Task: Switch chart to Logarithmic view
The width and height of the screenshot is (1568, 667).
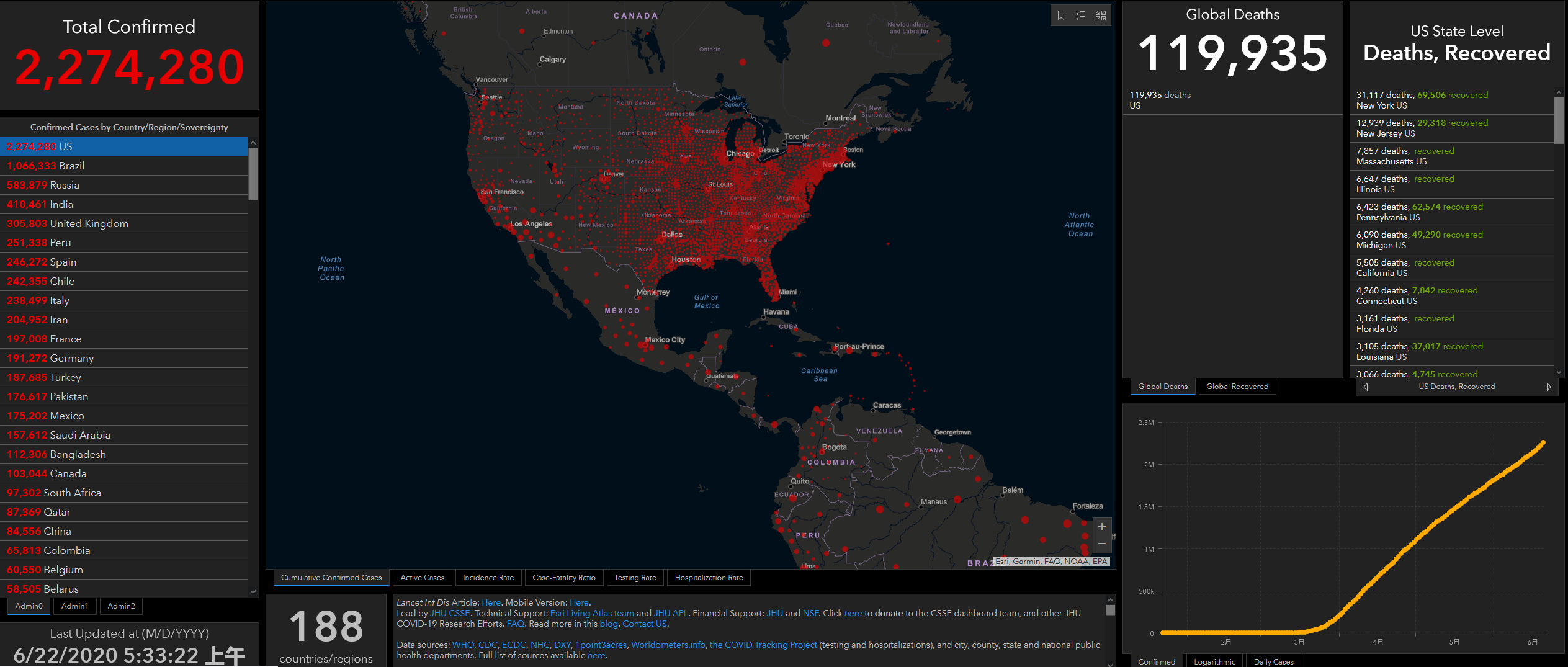Action: 1214,661
